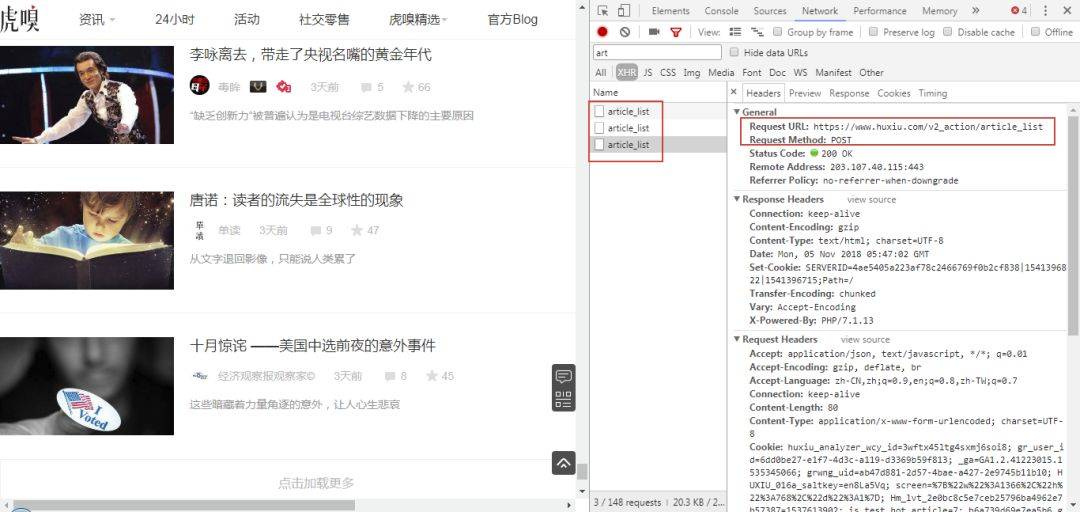Switch to the Elements tab
The width and height of the screenshot is (1080, 512).
pos(670,10)
